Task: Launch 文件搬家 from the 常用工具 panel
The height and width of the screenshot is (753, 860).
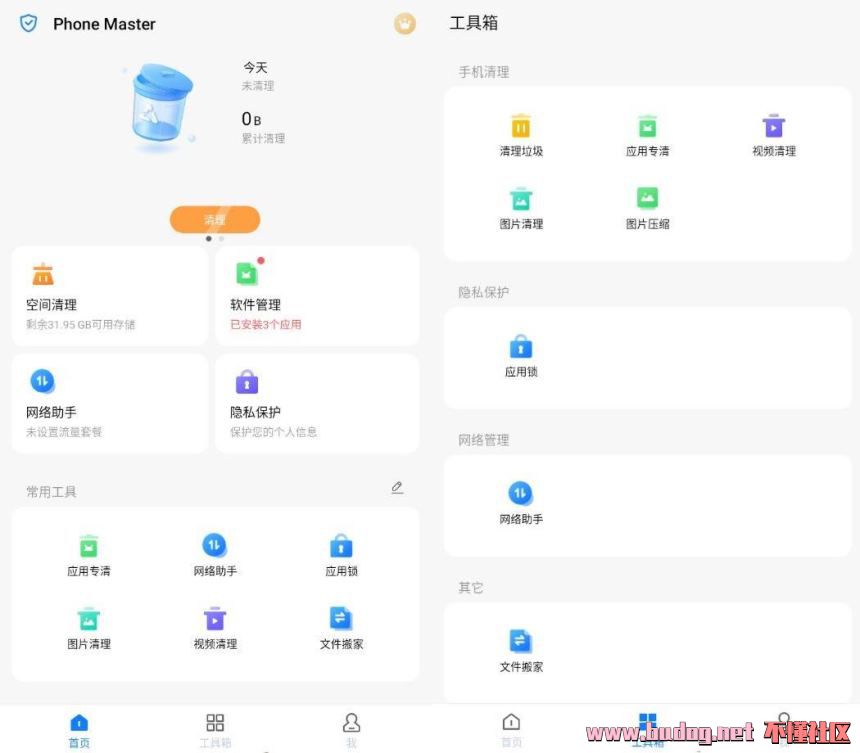Action: tap(341, 627)
